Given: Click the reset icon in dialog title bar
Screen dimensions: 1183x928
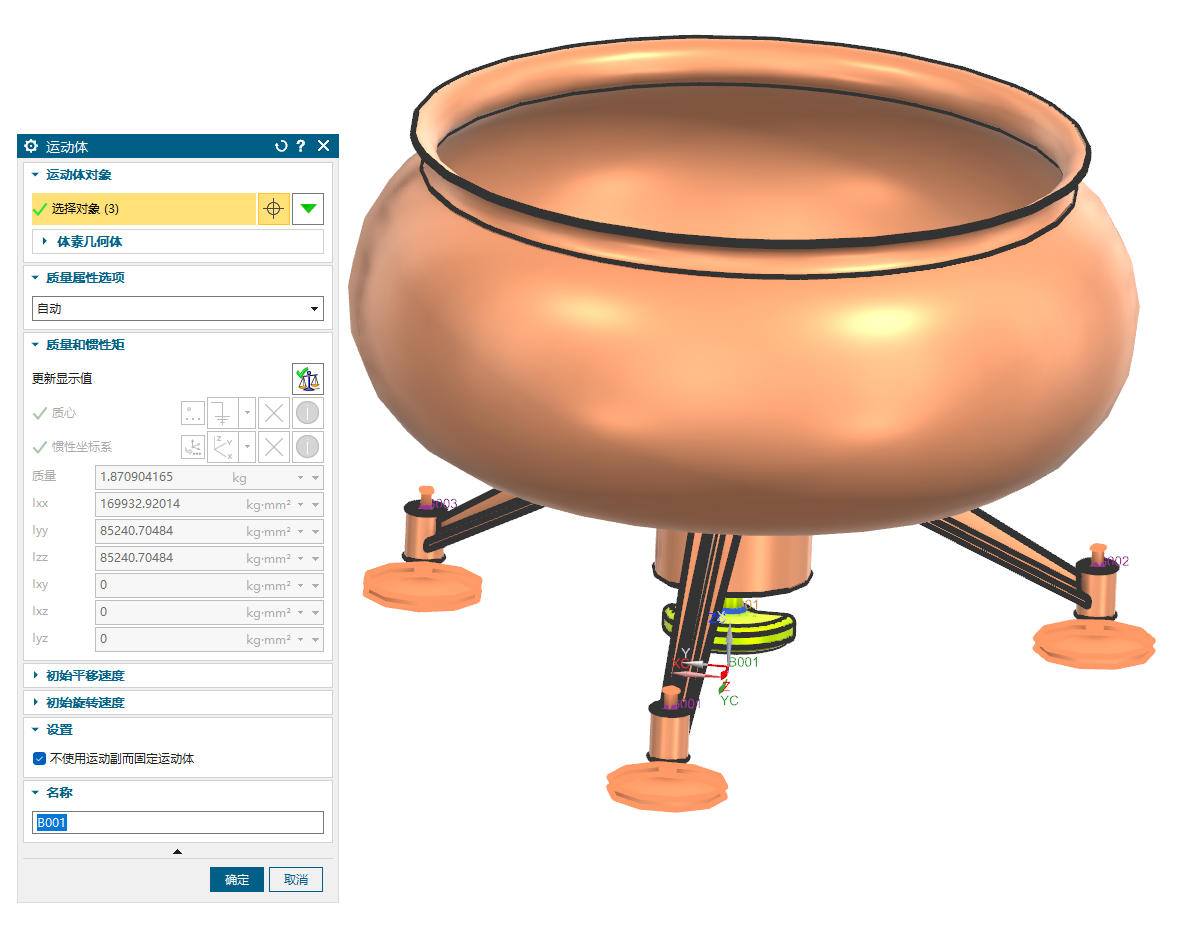Looking at the screenshot, I should tap(281, 146).
